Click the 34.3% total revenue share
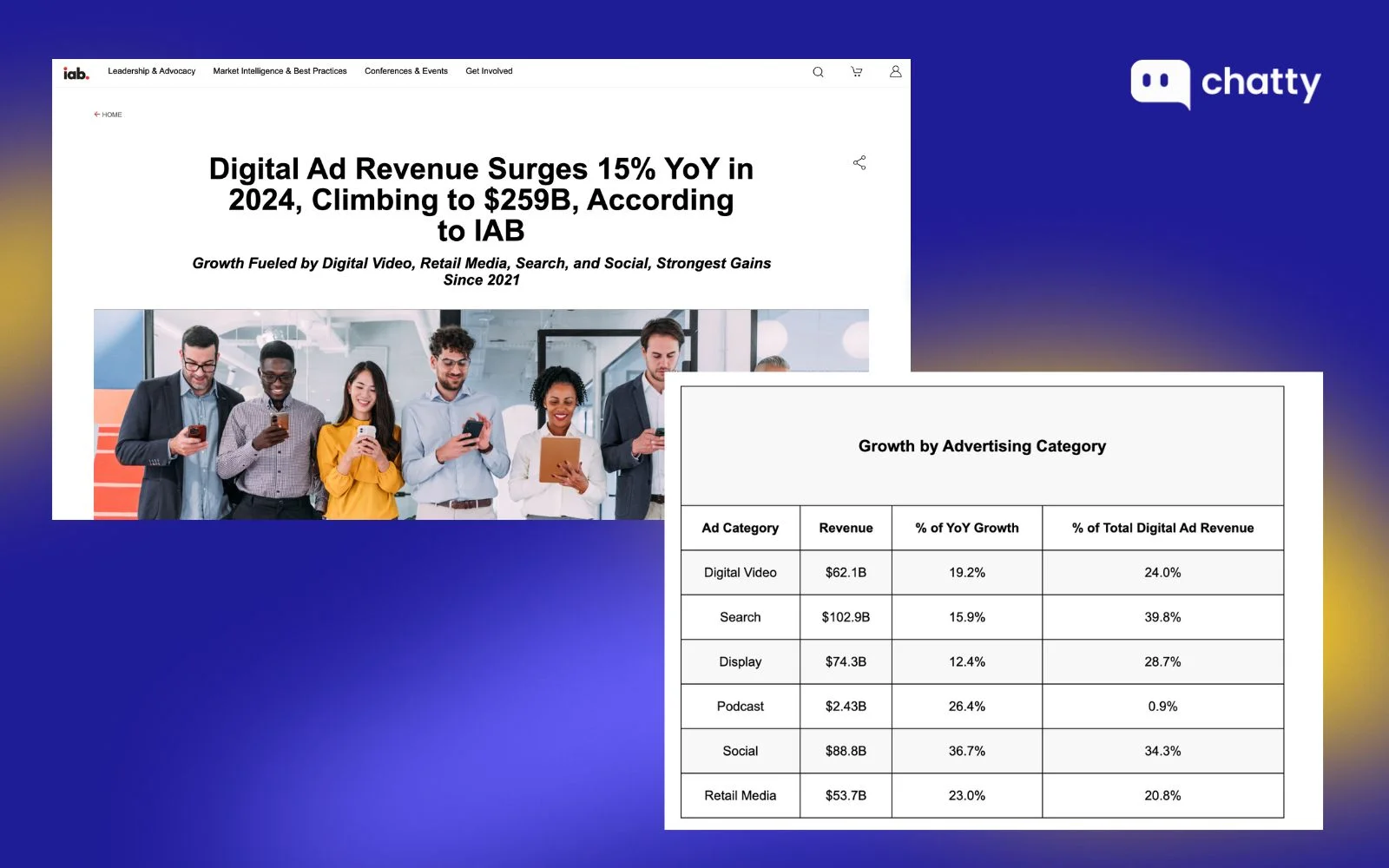This screenshot has height=868, width=1389. tap(1162, 751)
